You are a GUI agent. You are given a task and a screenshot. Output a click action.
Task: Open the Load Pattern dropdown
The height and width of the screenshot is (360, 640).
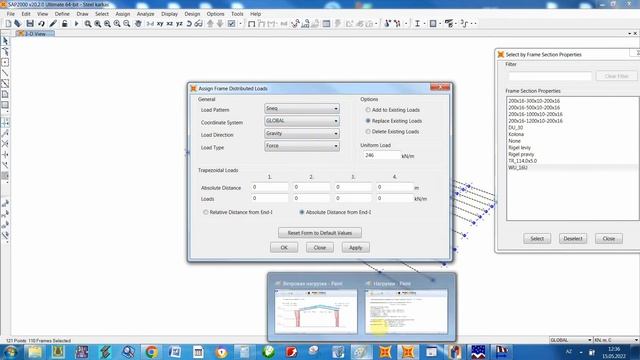pyautogui.click(x=302, y=109)
